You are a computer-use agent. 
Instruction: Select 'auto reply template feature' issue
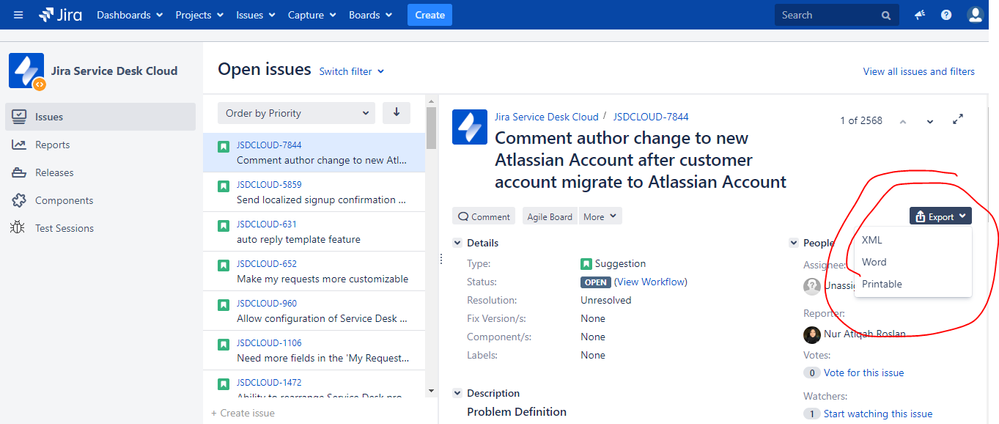click(x=314, y=231)
